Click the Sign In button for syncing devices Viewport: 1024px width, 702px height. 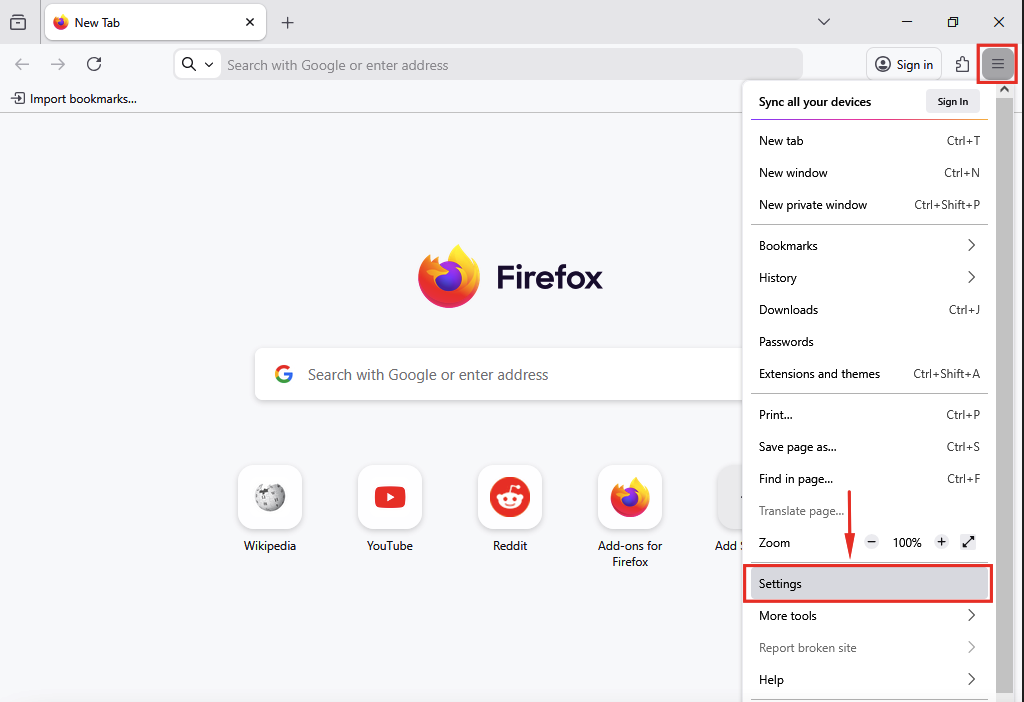click(952, 101)
